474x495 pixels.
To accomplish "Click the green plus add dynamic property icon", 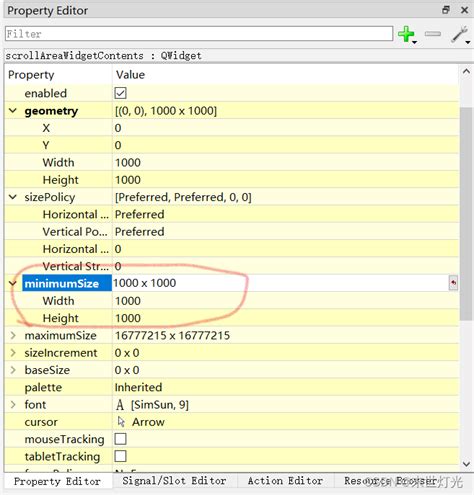I will tap(406, 34).
